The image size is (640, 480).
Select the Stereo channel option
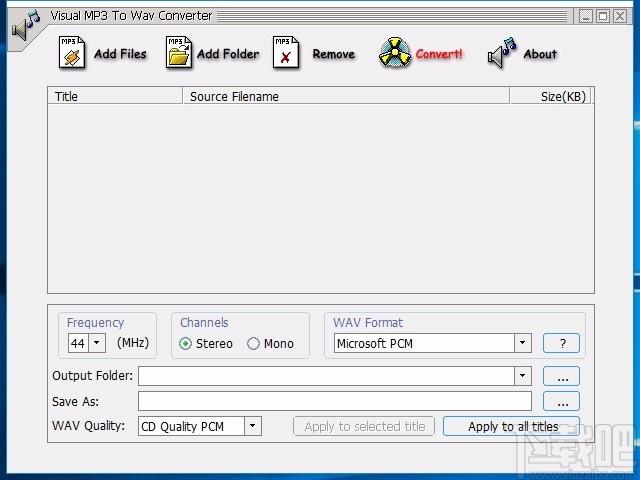pyautogui.click(x=206, y=344)
